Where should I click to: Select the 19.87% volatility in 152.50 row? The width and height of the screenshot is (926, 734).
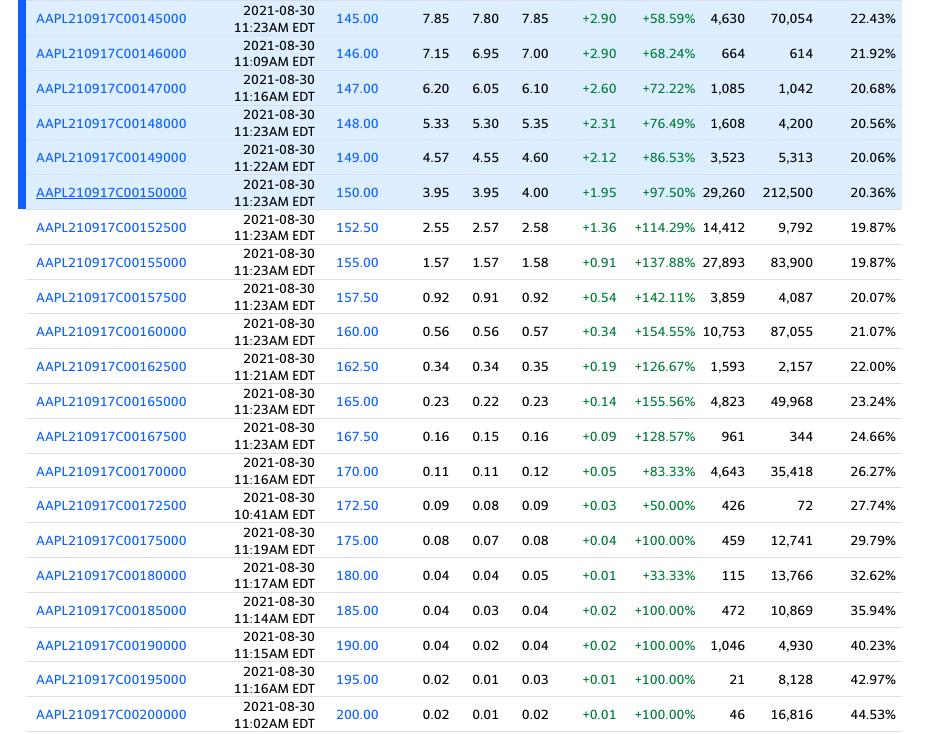[873, 227]
